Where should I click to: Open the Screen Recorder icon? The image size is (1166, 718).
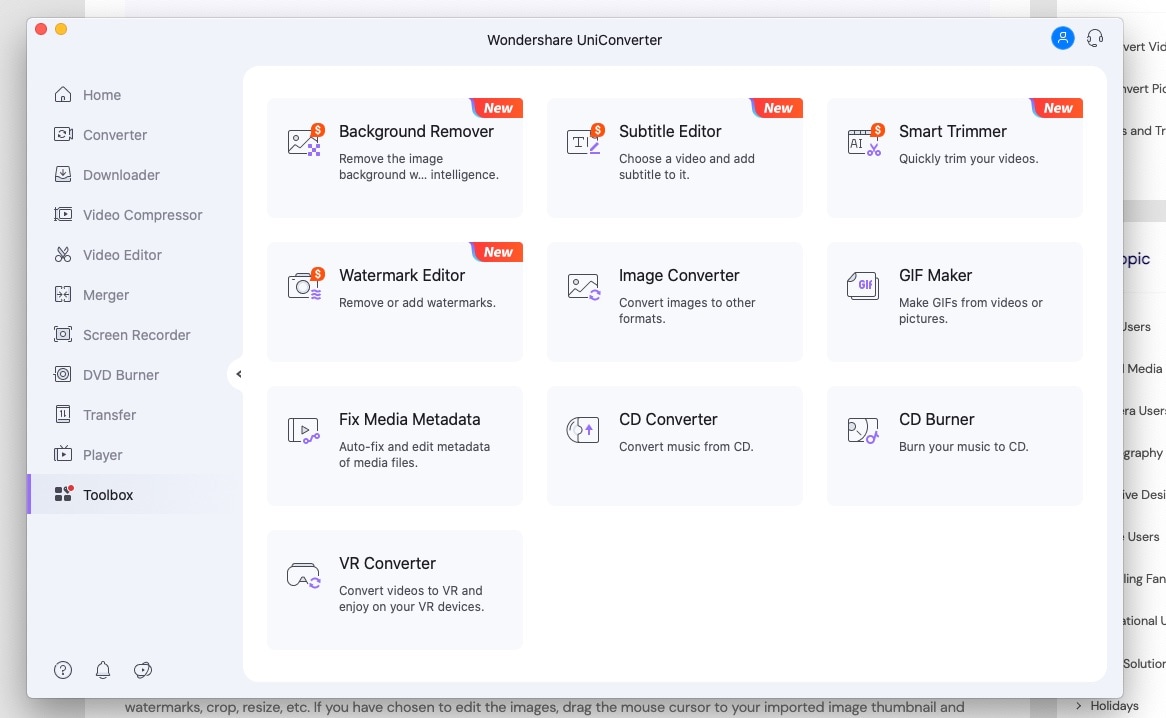[x=63, y=334]
